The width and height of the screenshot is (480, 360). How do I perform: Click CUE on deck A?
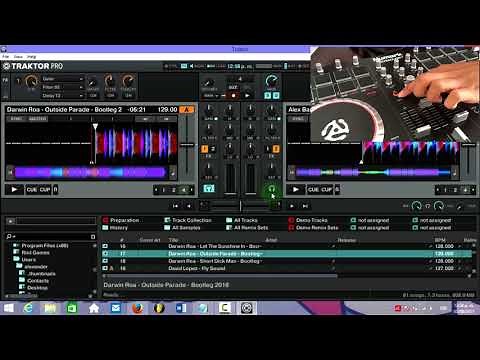pyautogui.click(x=32, y=190)
